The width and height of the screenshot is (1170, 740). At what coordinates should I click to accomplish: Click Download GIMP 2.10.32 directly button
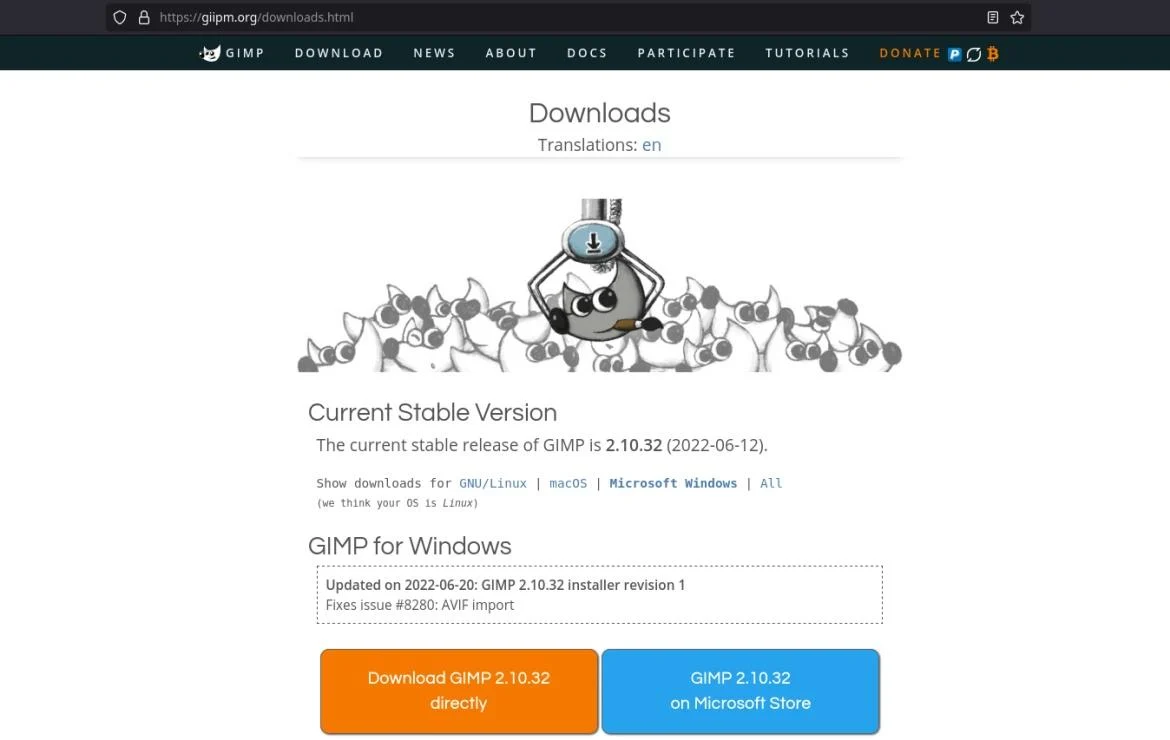click(459, 691)
